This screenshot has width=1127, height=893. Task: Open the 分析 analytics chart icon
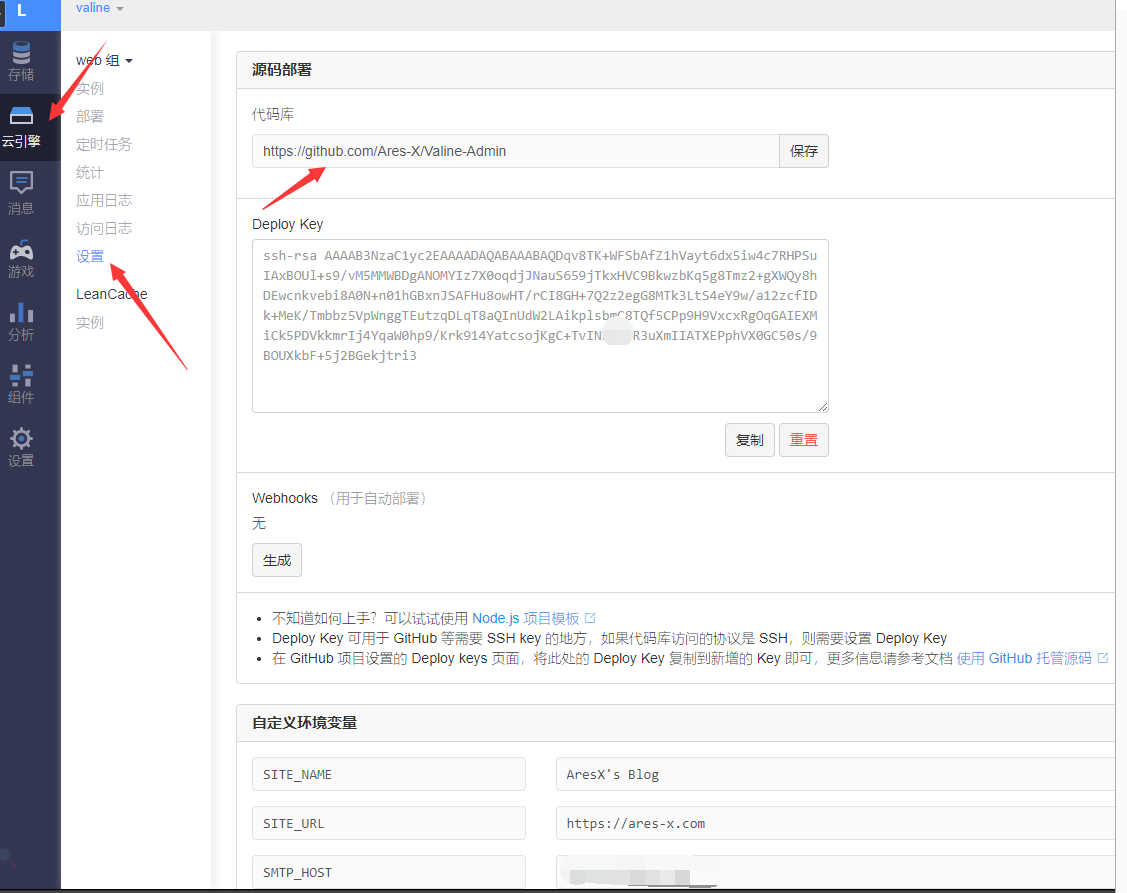click(x=21, y=320)
